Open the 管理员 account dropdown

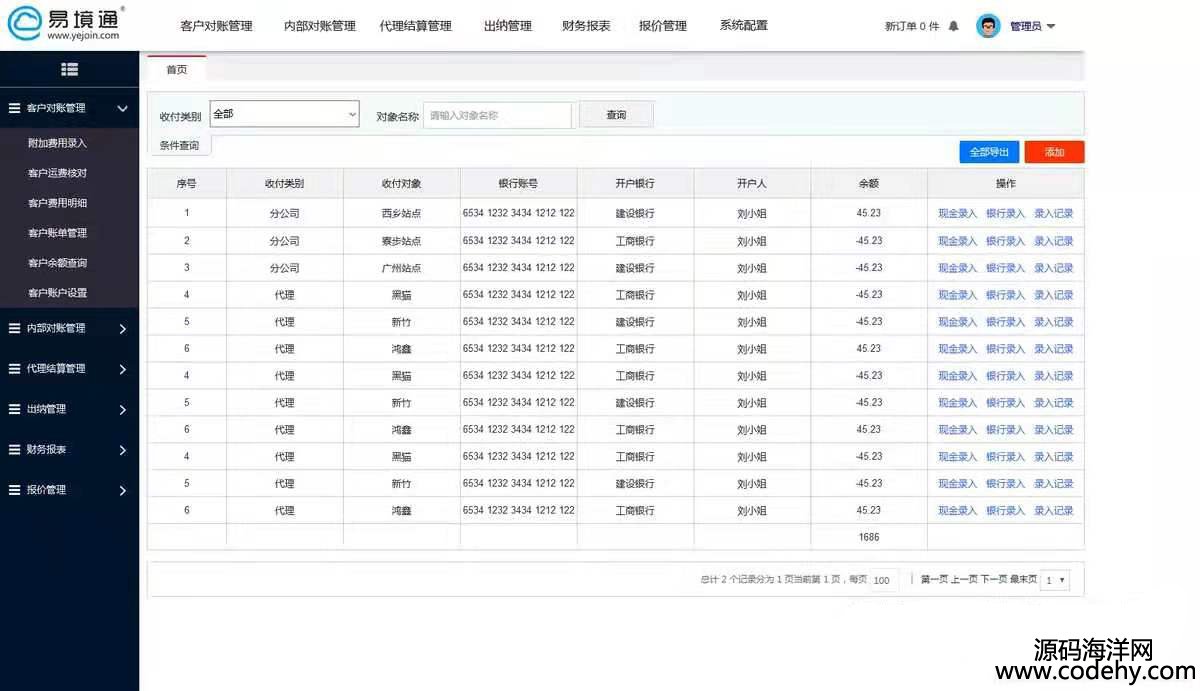pyautogui.click(x=1032, y=26)
